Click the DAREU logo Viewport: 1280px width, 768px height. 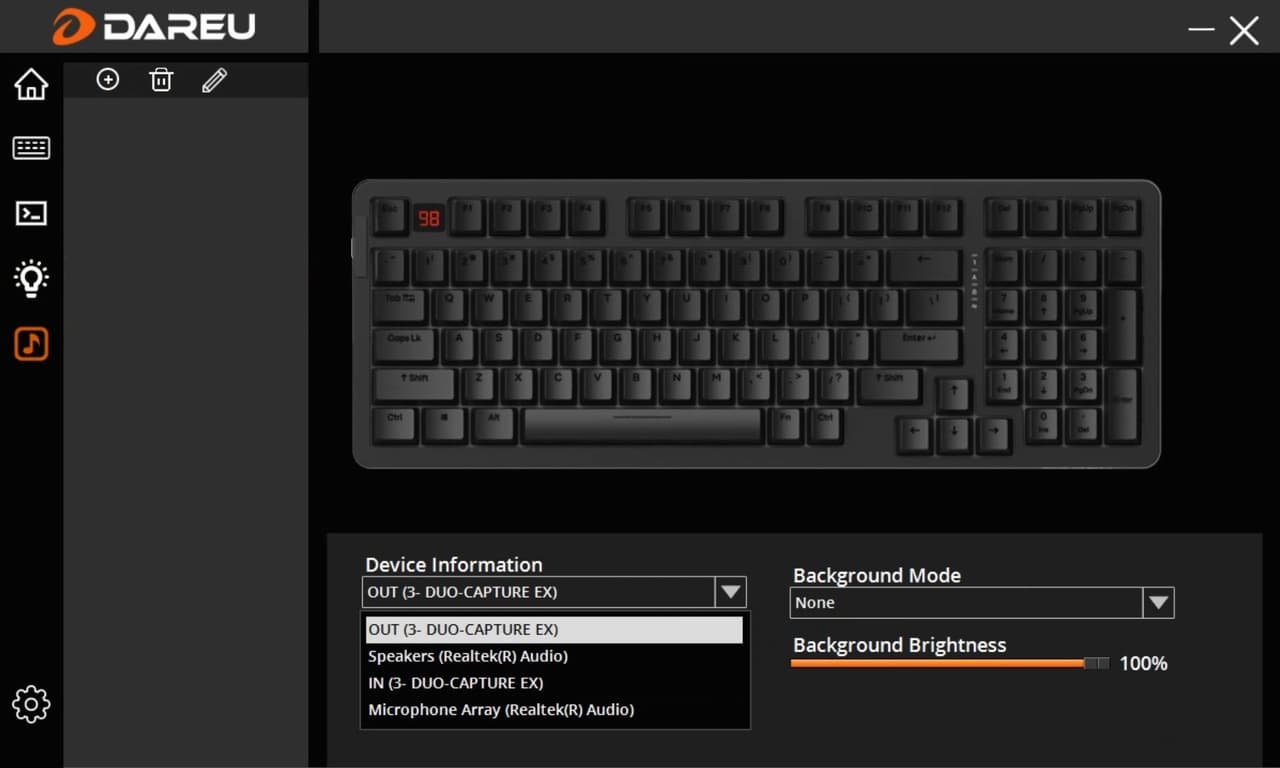(154, 26)
